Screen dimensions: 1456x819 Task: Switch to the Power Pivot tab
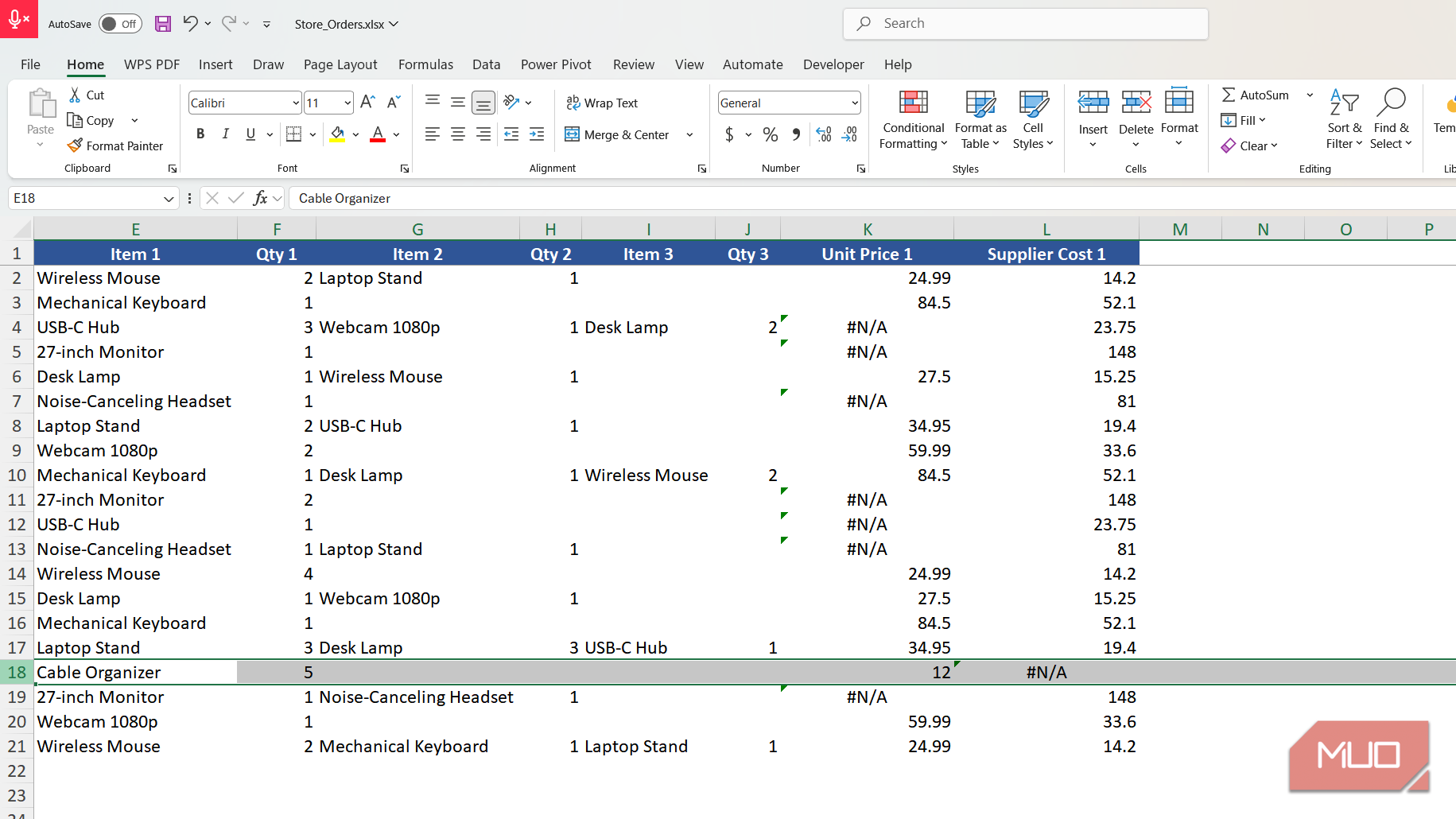[x=556, y=64]
